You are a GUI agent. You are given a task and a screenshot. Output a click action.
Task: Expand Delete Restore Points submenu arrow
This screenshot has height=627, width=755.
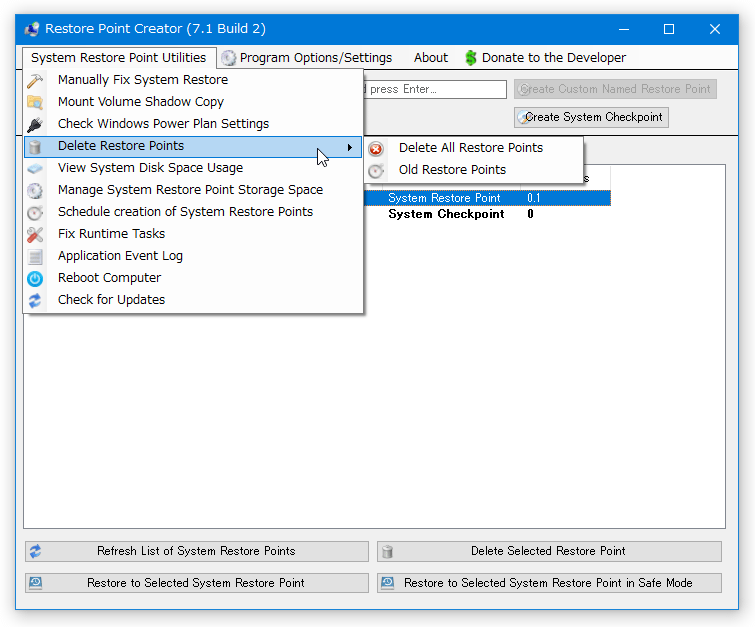pos(350,147)
